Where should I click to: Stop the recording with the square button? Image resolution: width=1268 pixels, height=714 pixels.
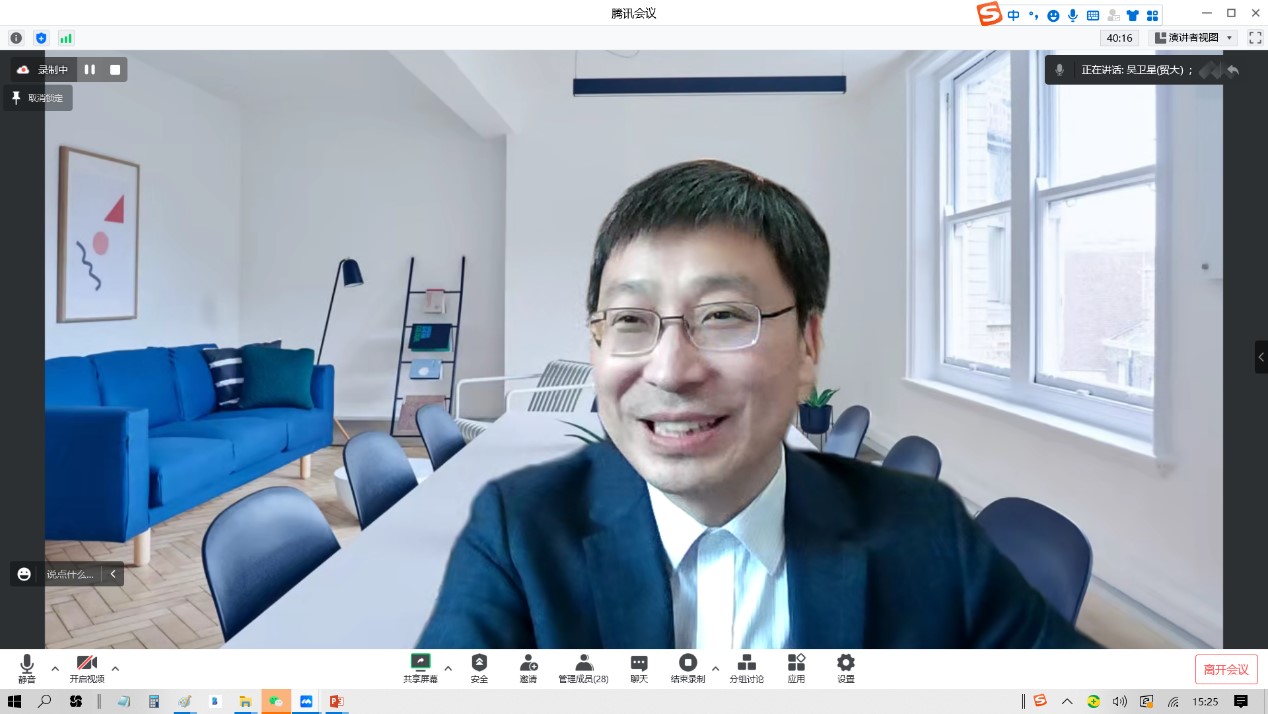(115, 70)
